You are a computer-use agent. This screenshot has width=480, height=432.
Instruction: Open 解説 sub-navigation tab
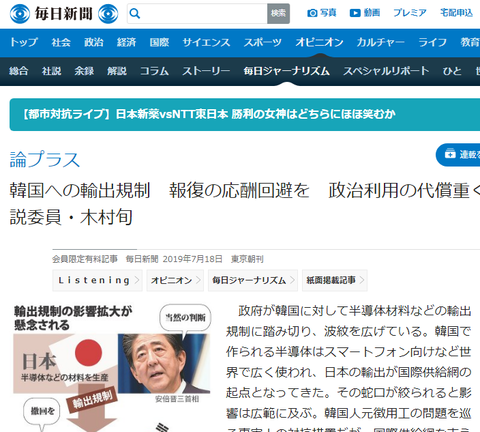(x=117, y=71)
